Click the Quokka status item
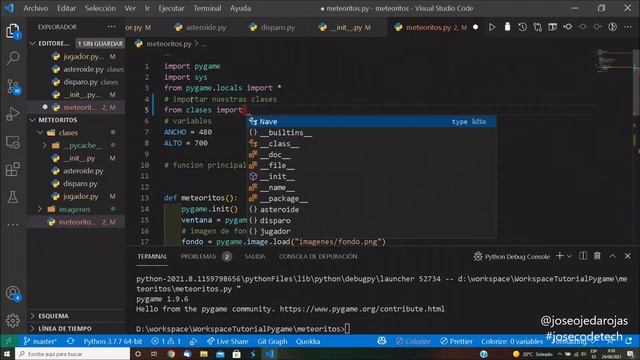 308,341
